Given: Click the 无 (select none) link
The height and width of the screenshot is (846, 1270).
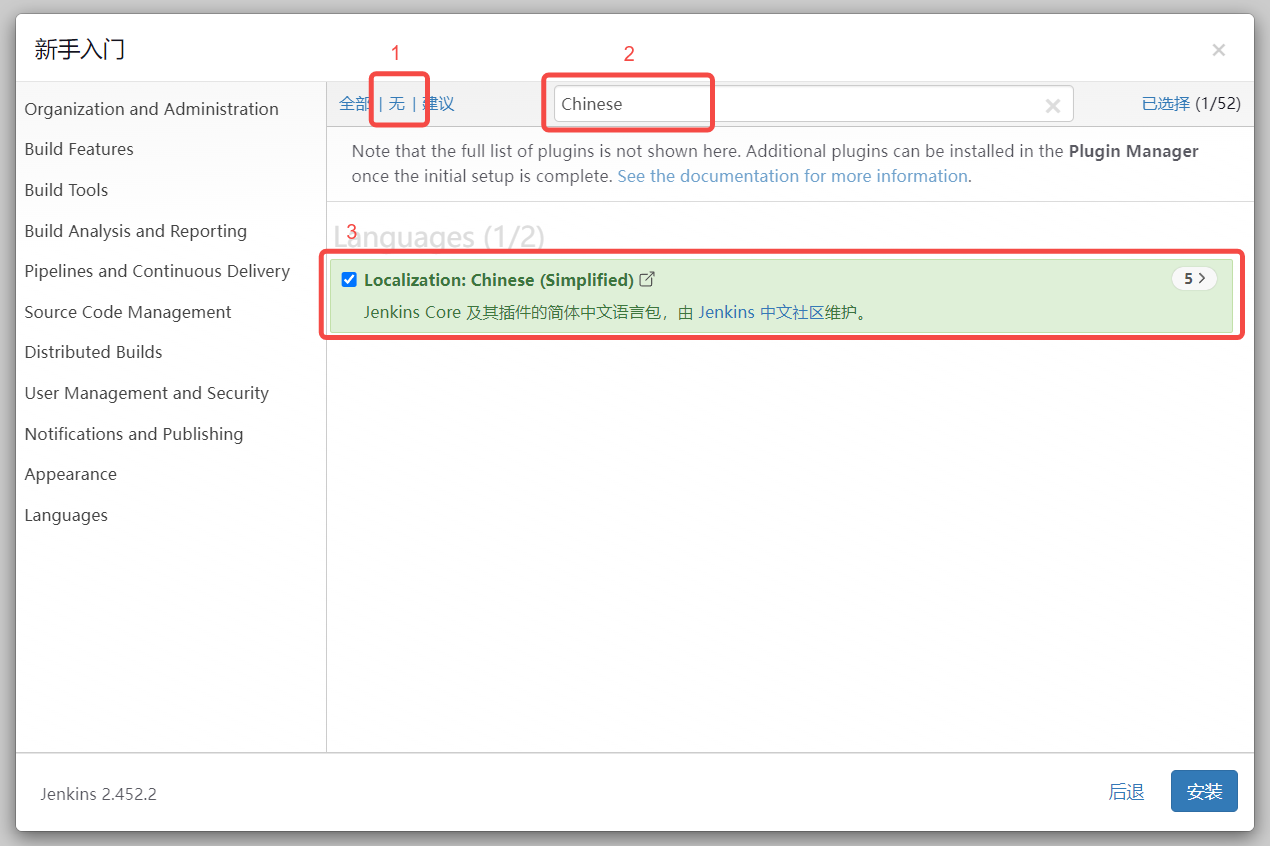Looking at the screenshot, I should coord(397,104).
